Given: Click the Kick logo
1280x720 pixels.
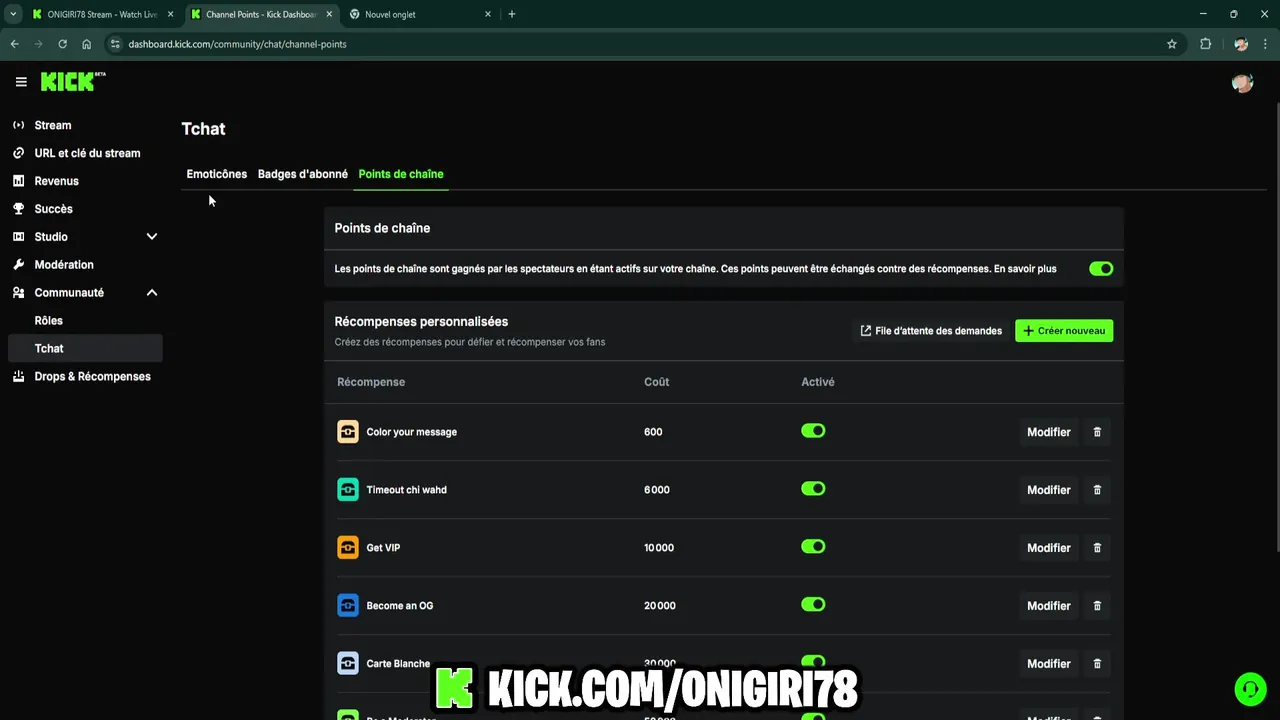Looking at the screenshot, I should [x=73, y=82].
